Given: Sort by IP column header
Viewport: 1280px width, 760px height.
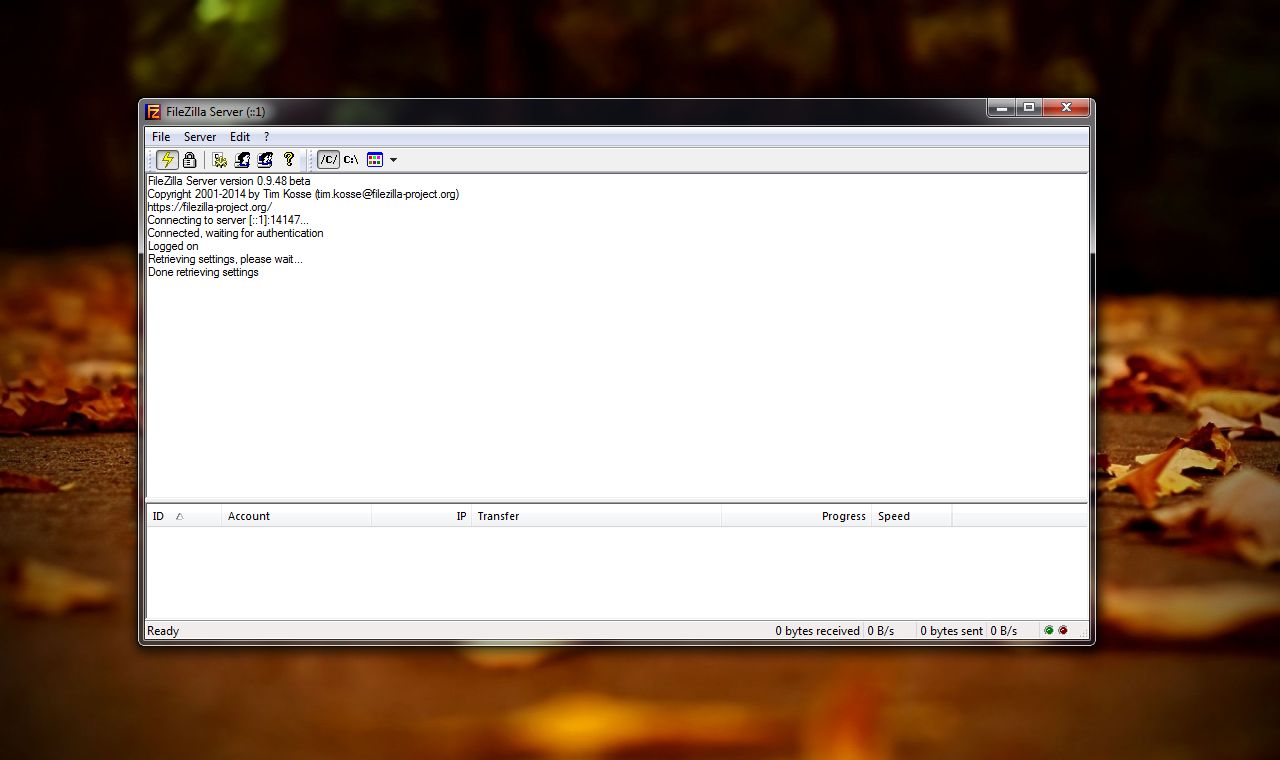Looking at the screenshot, I should pos(421,516).
